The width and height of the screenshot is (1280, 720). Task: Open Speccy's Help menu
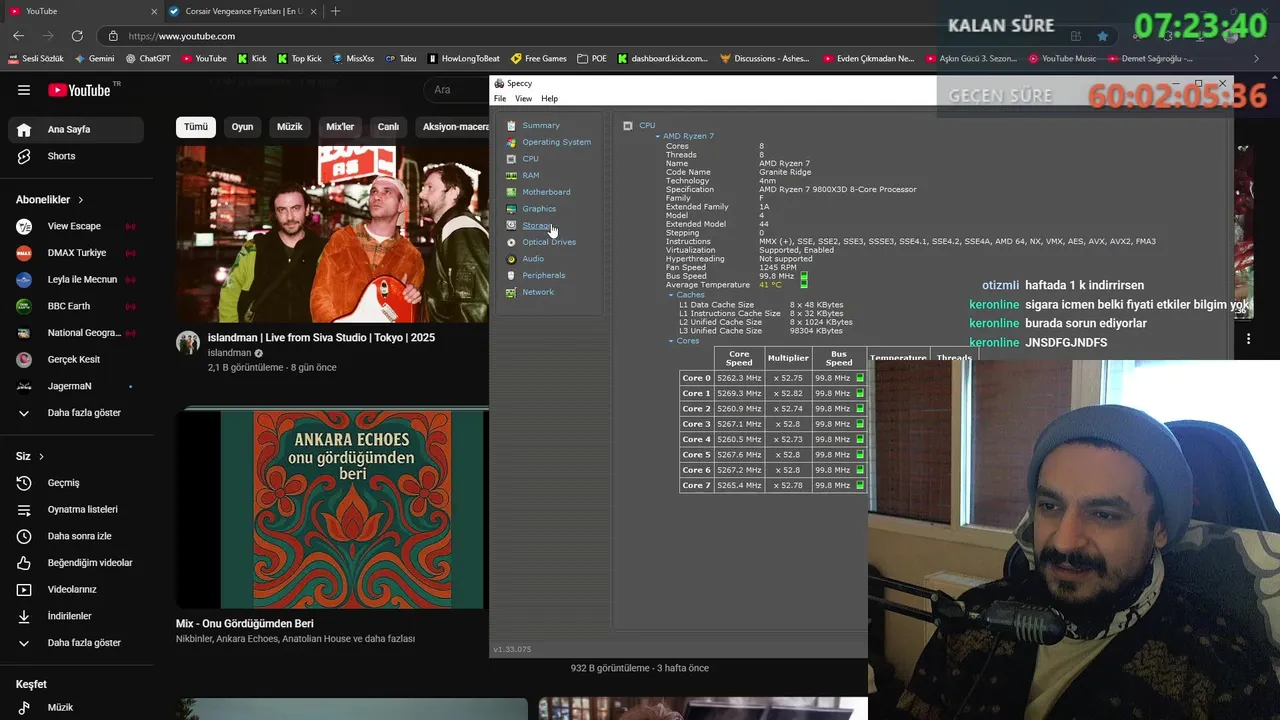(x=549, y=99)
